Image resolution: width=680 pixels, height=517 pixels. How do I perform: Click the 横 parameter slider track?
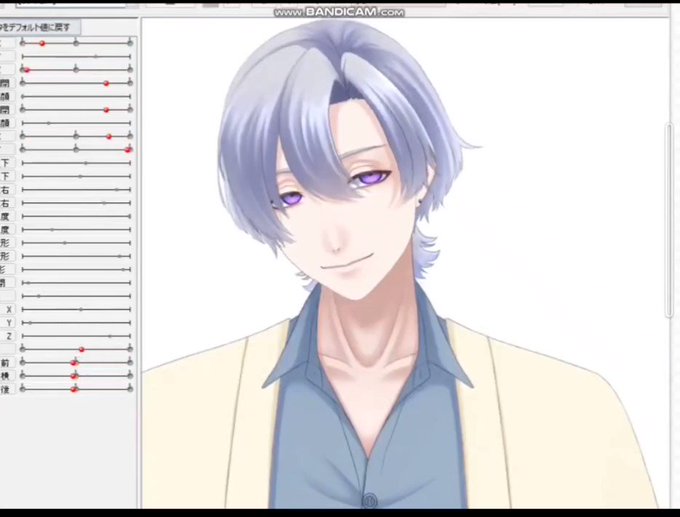(76, 376)
